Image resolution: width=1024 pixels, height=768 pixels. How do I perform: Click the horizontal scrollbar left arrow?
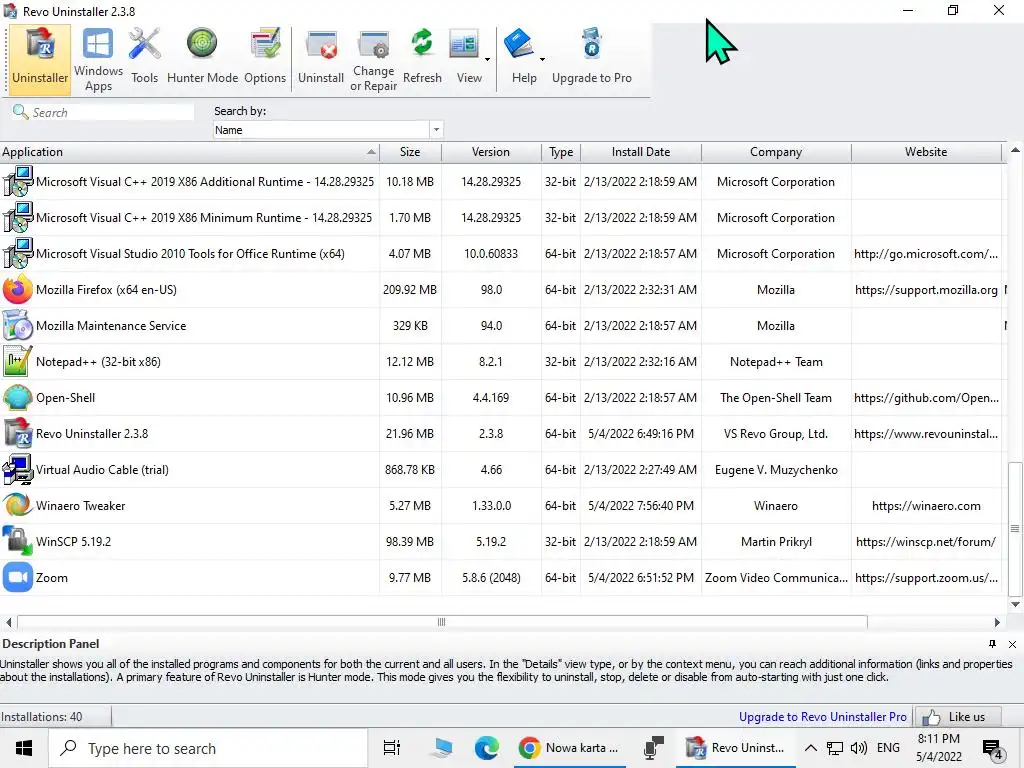click(8, 622)
